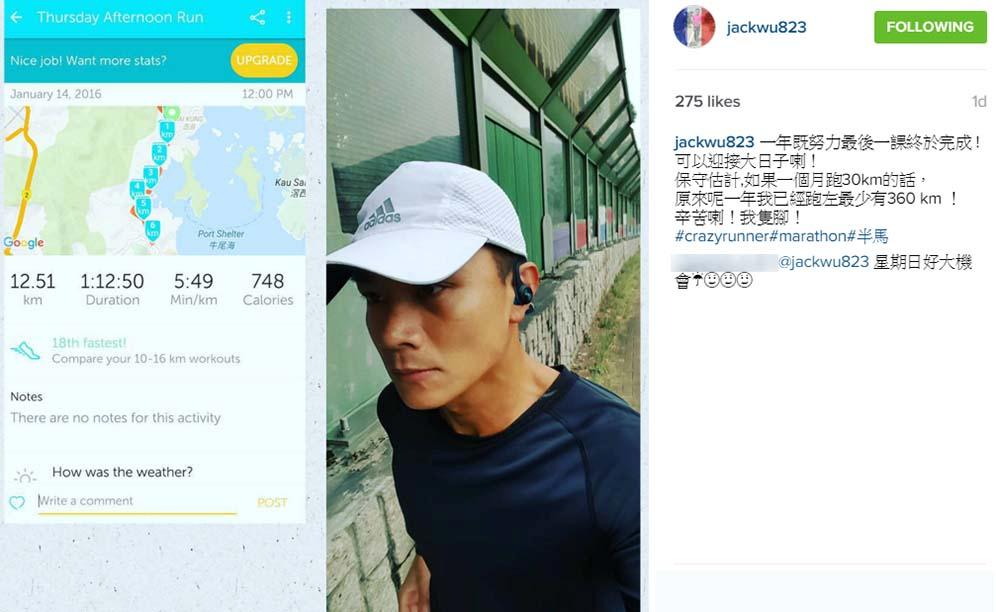
Task: Go back using the top-left arrow
Action: [x=17, y=17]
